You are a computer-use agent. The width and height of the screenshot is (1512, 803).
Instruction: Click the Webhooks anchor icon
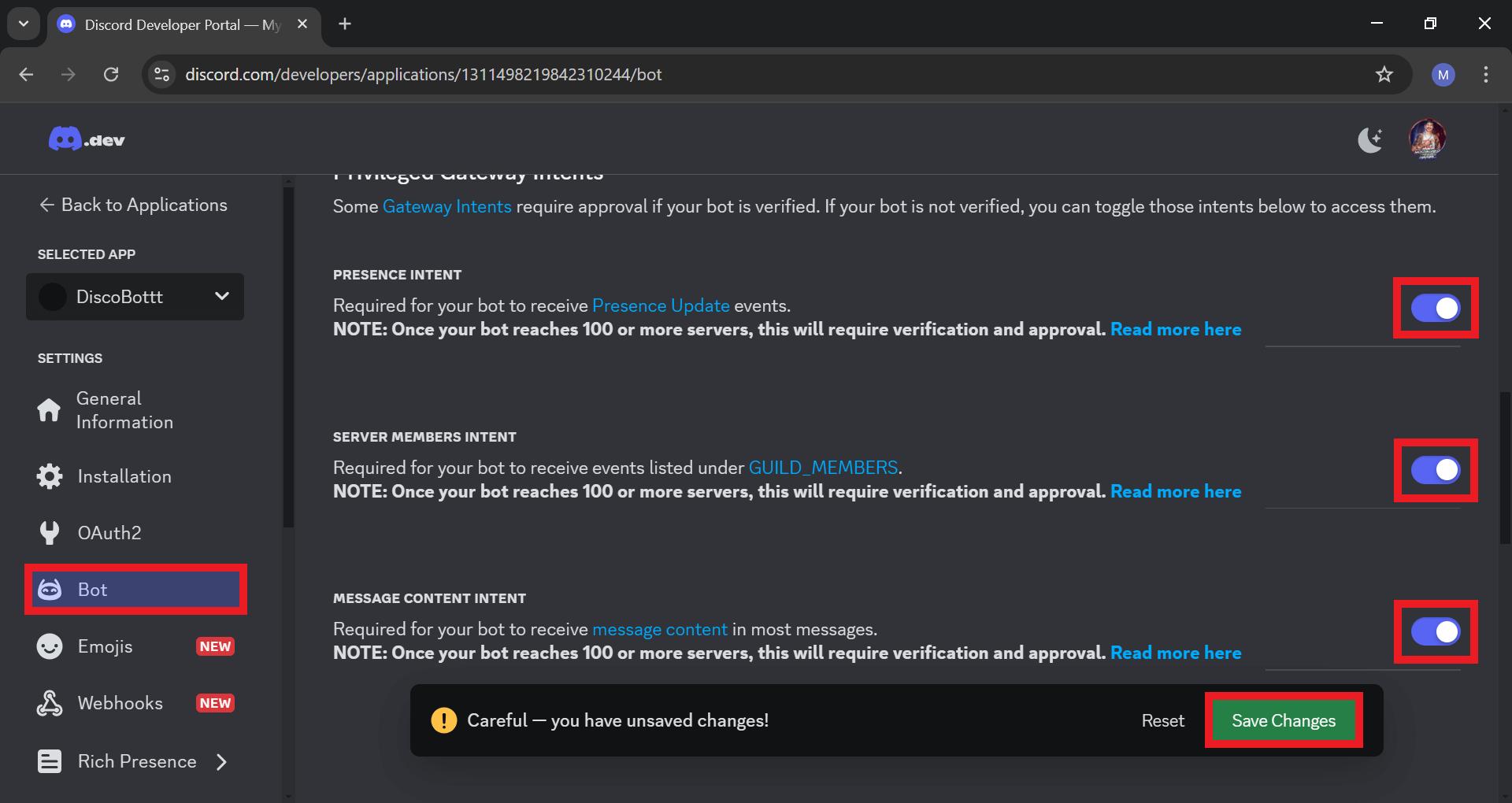click(49, 702)
